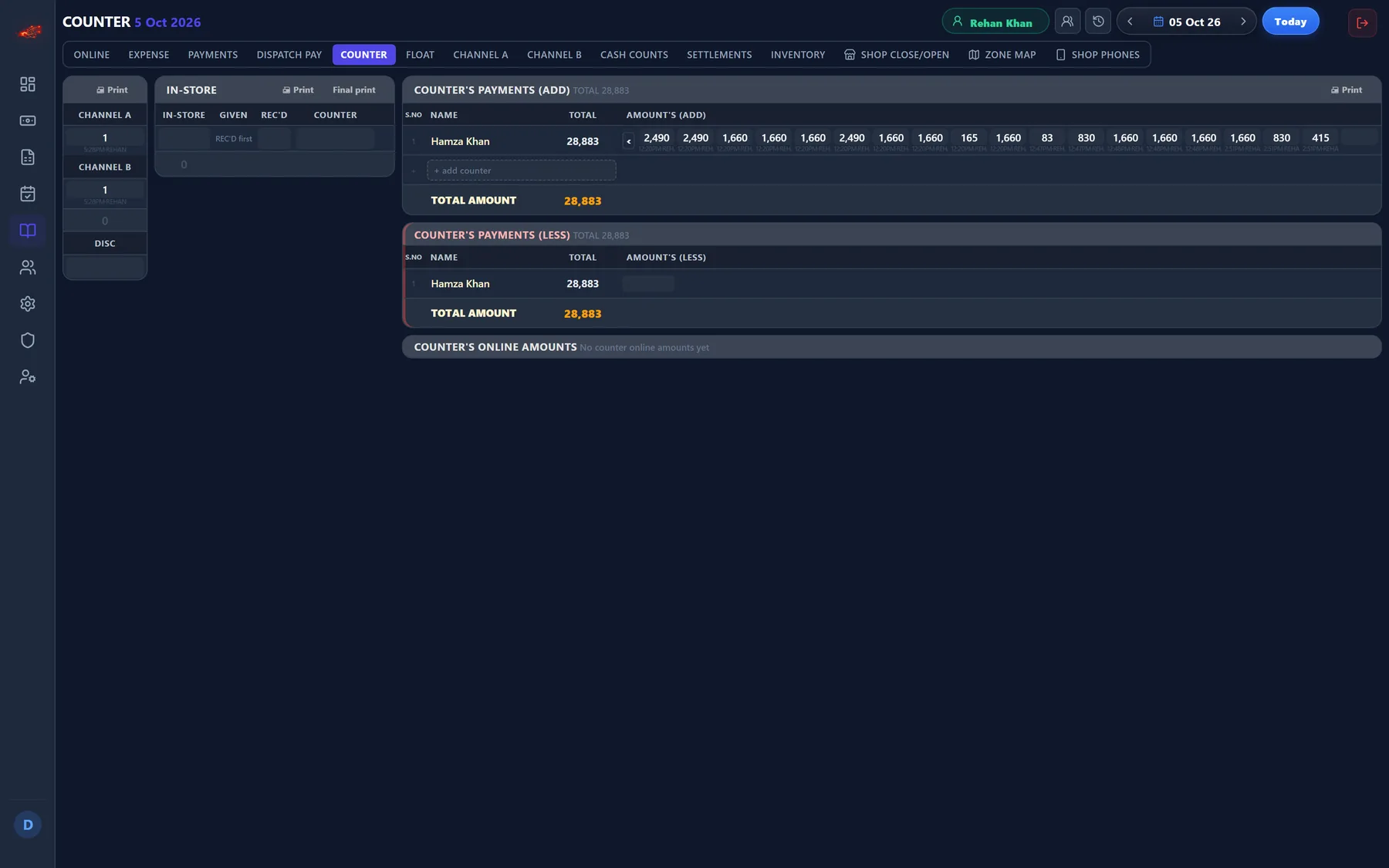
Task: Open the settings gear sidebar icon
Action: click(28, 304)
